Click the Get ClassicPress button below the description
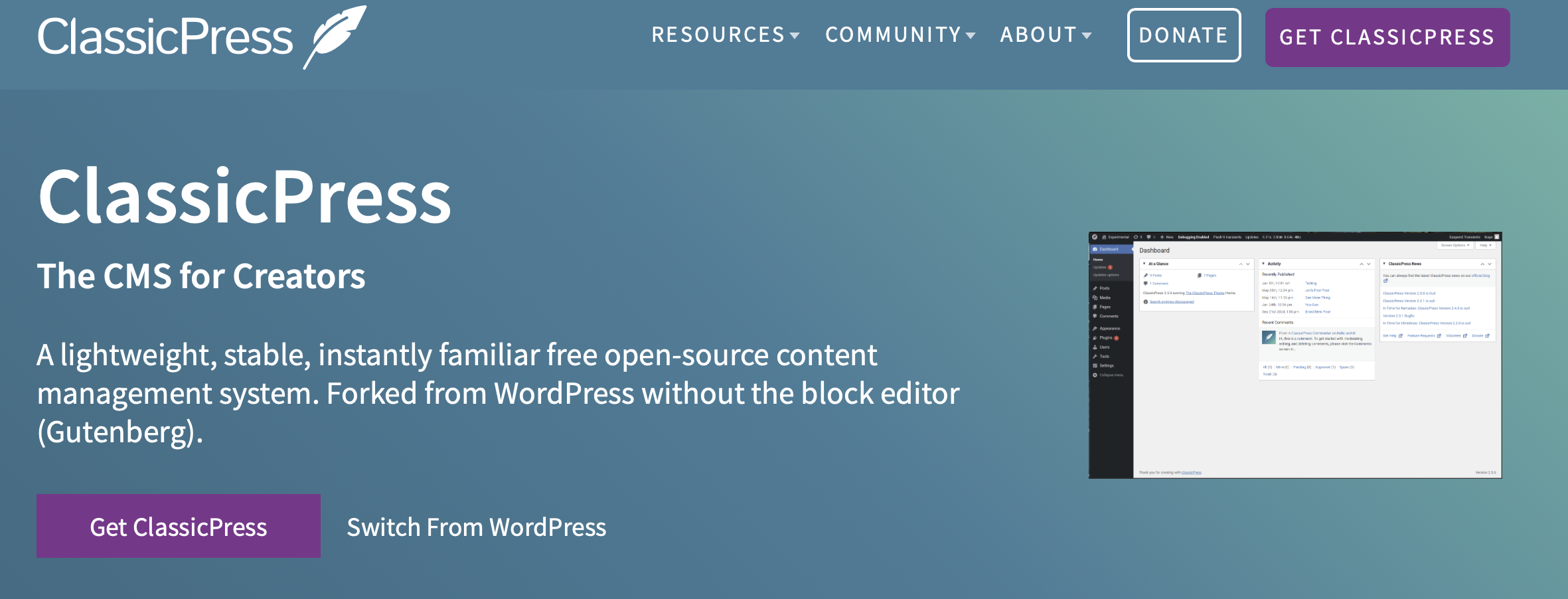Image resolution: width=1568 pixels, height=599 pixels. pos(179,526)
